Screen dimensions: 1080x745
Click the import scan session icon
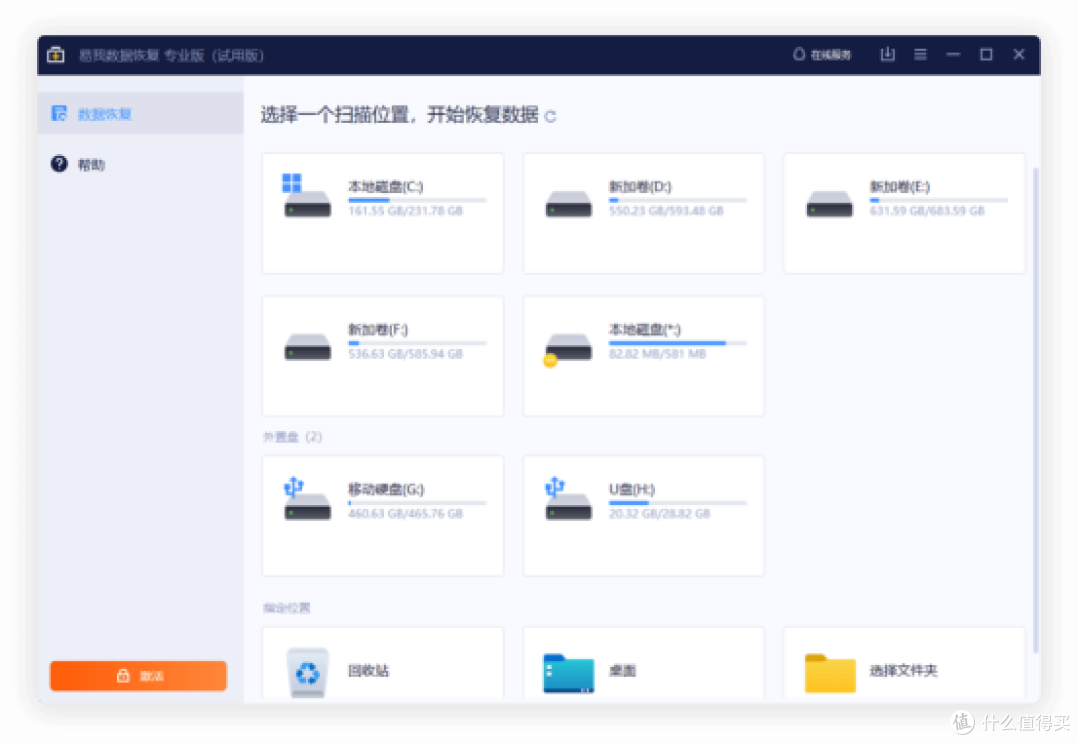888,54
